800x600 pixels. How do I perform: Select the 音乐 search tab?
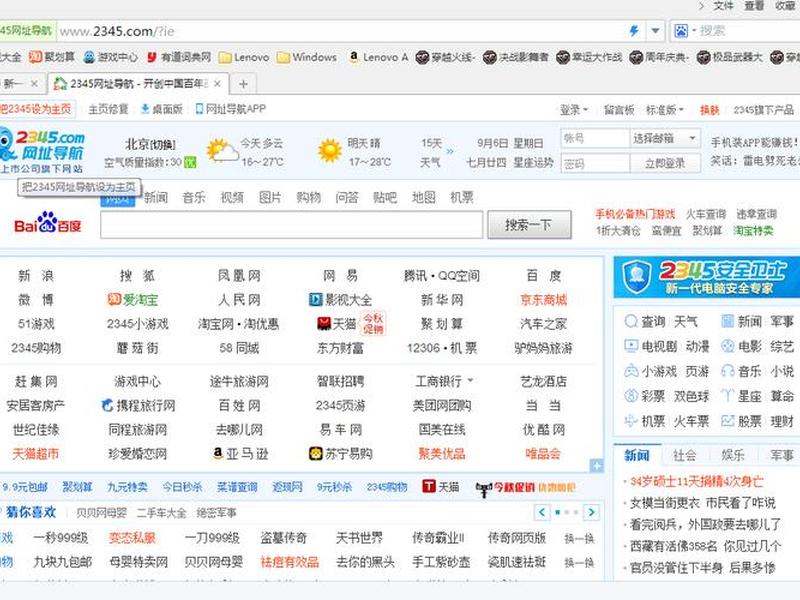[194, 197]
